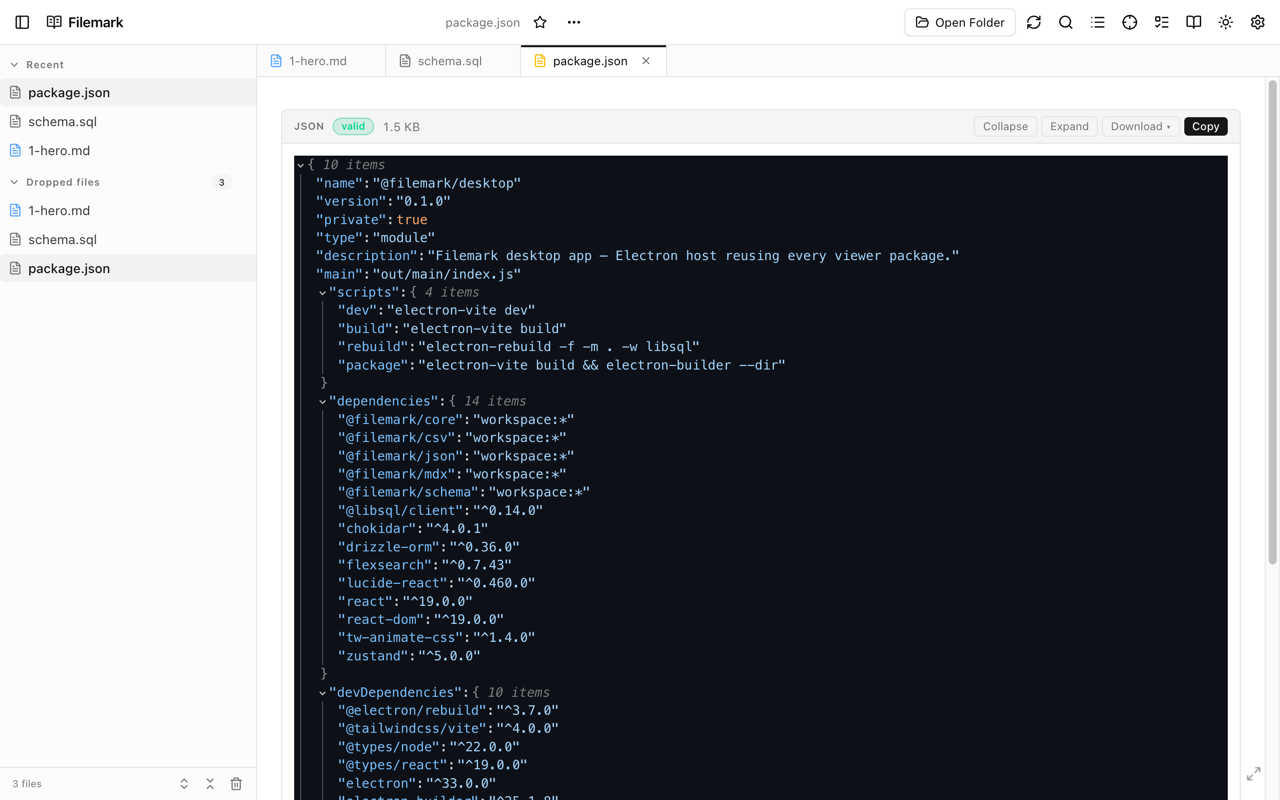Viewport: 1280px width, 800px height.
Task: Click the "@libsql/client" dependency key
Action: click(x=401, y=511)
